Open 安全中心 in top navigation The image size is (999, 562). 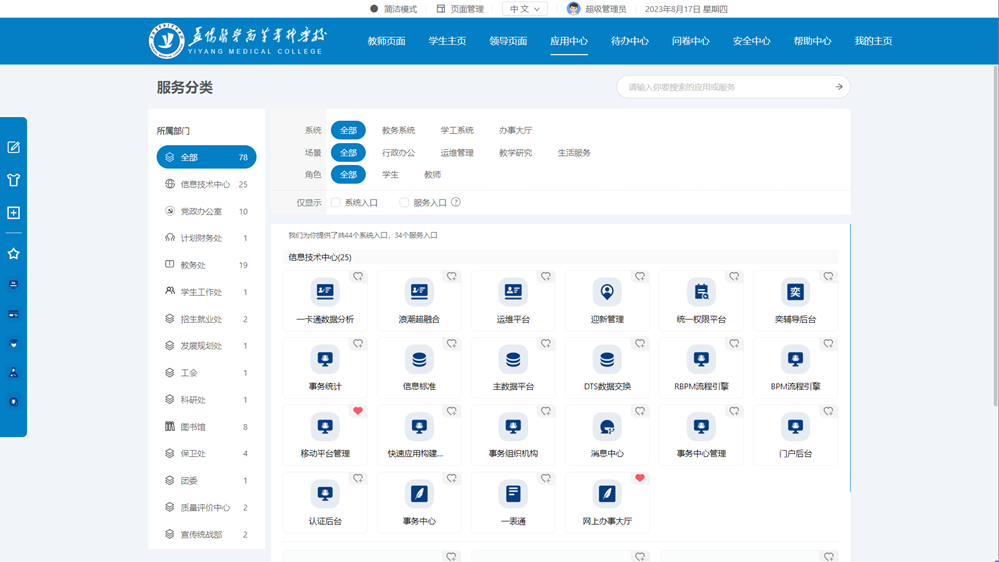pyautogui.click(x=751, y=41)
